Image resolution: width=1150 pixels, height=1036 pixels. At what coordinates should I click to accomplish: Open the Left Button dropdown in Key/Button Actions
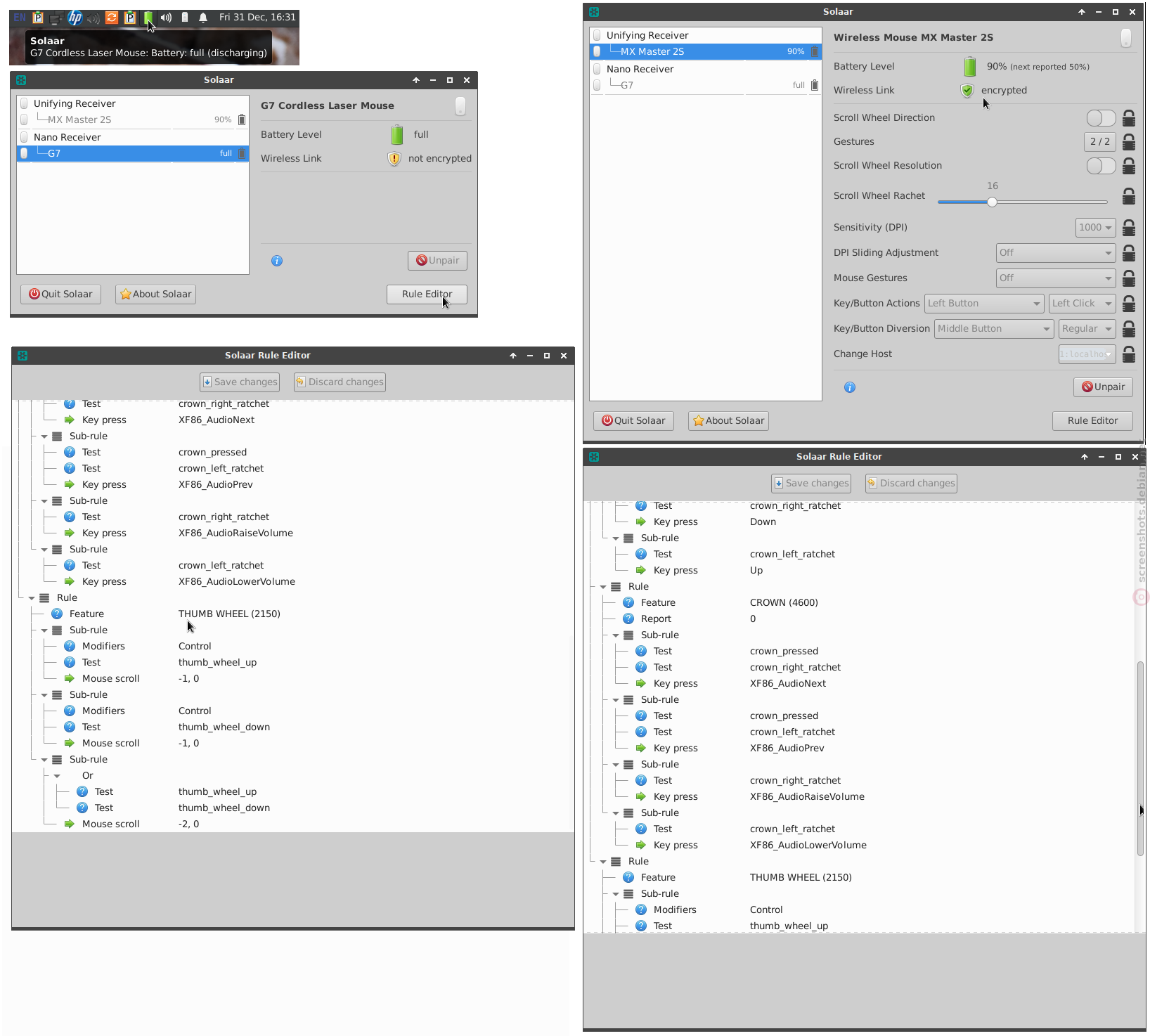[983, 303]
